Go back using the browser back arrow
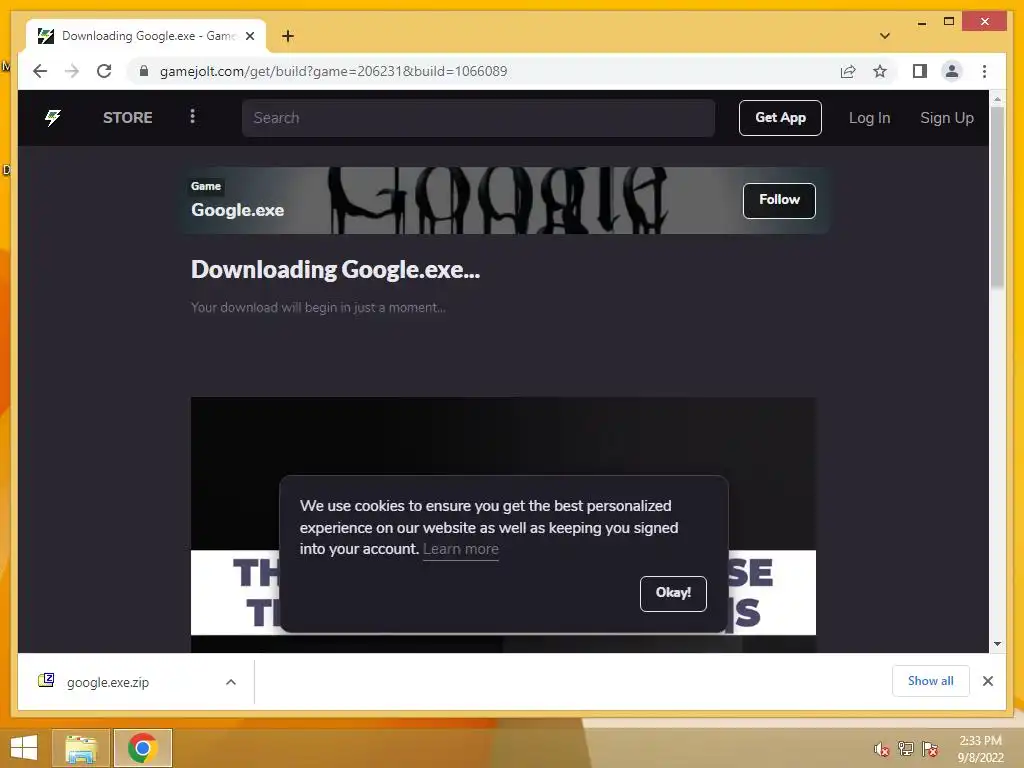Screen dimensions: 1024x768 40,71
